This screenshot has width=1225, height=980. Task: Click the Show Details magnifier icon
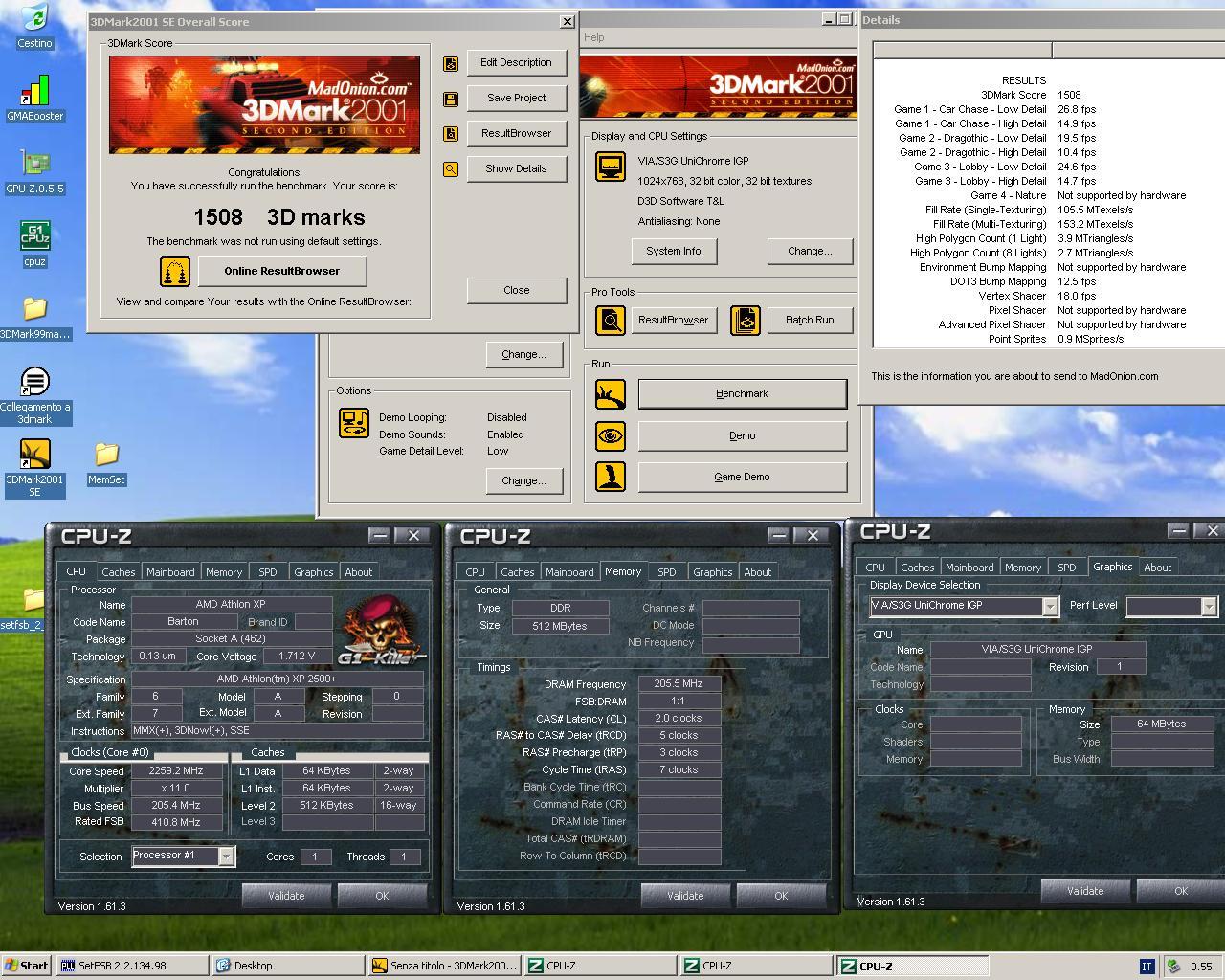tap(451, 169)
